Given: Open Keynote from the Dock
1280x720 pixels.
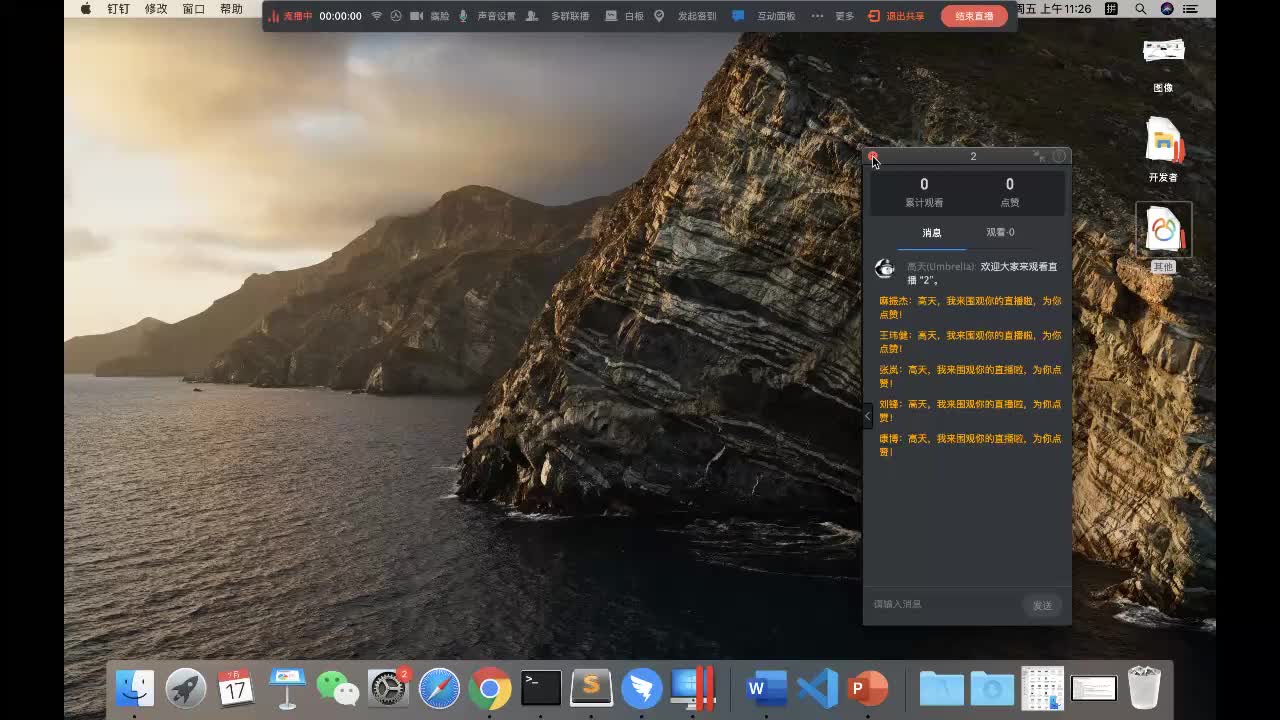Looking at the screenshot, I should tap(287, 688).
